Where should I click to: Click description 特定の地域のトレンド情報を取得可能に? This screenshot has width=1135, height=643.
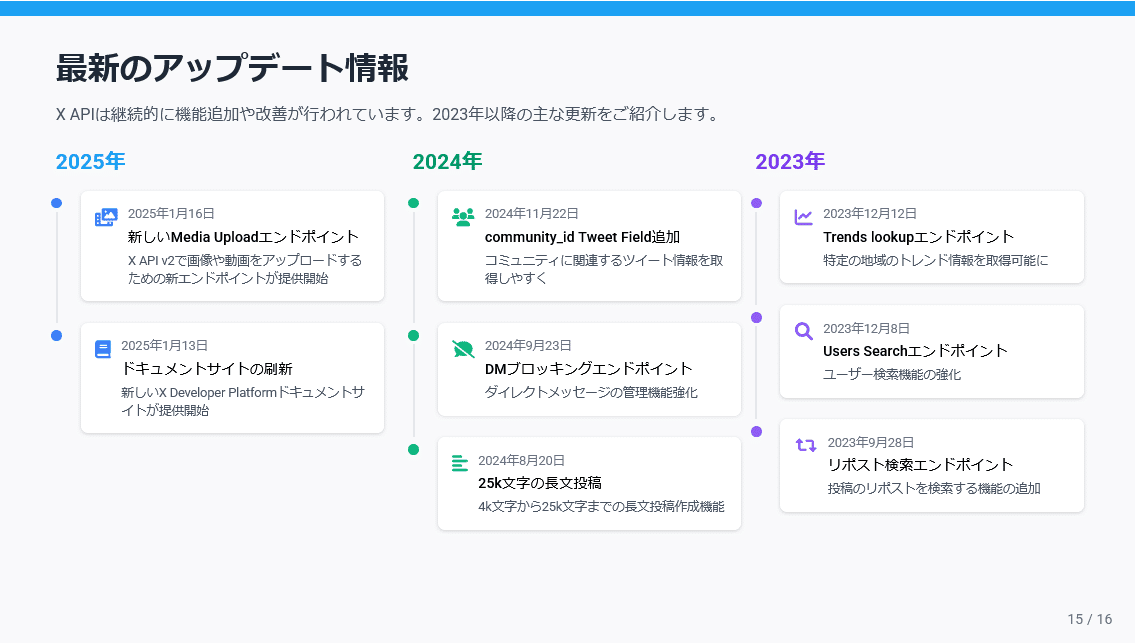click(x=936, y=261)
